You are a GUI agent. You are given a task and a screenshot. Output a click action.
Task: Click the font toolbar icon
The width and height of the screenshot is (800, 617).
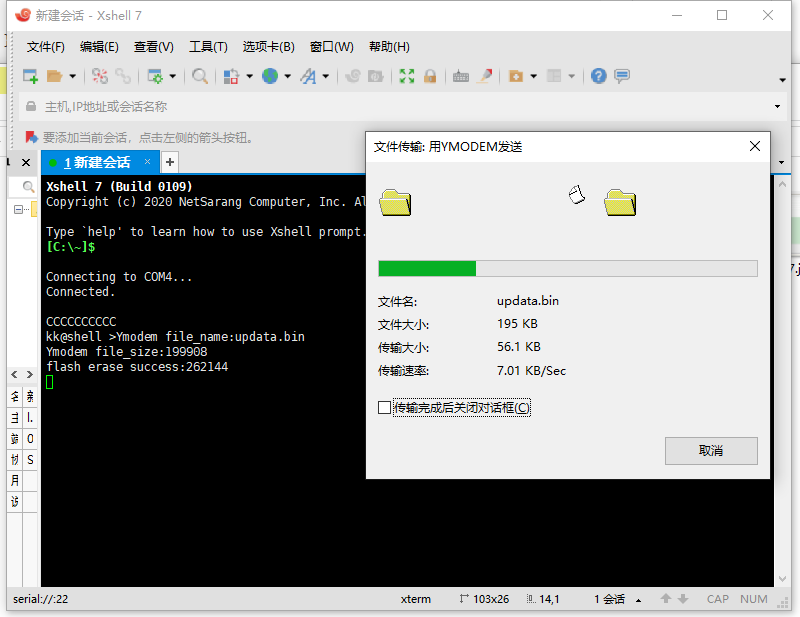coord(308,76)
